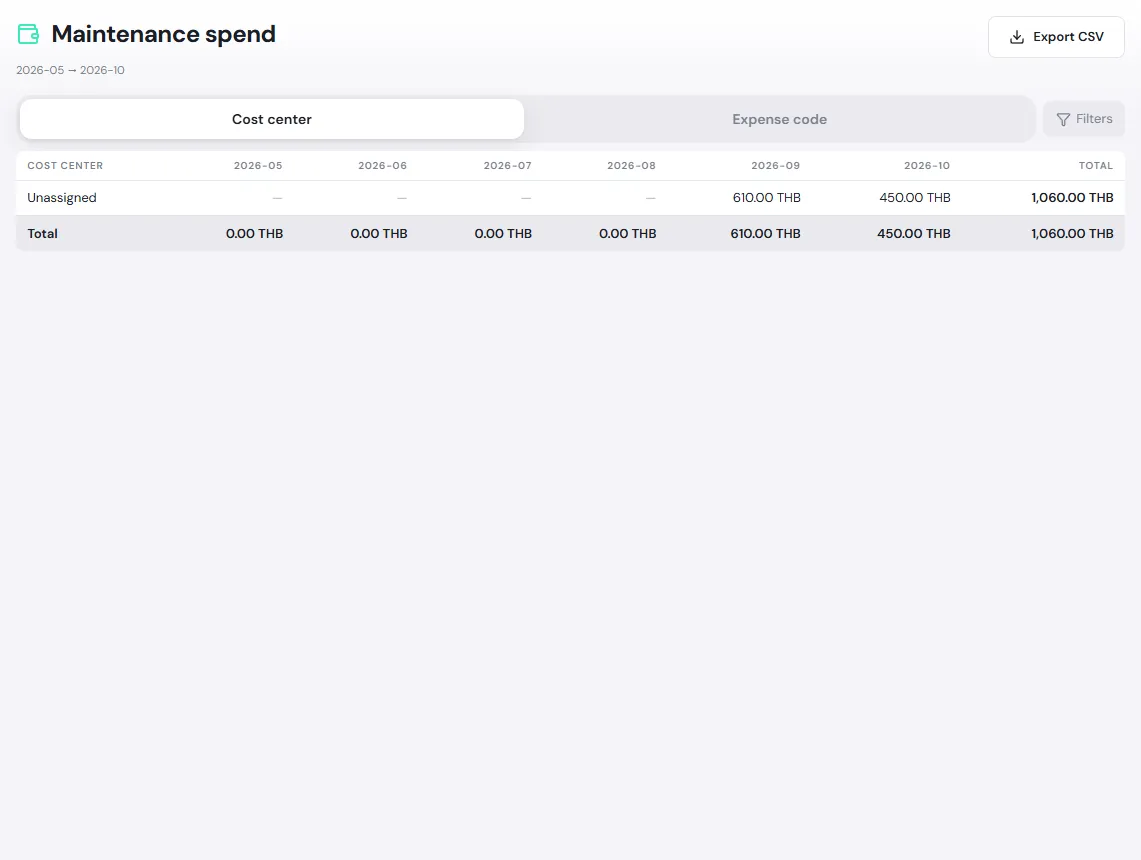1141x860 pixels.
Task: Click the 2026-07 column header
Action: (x=507, y=166)
